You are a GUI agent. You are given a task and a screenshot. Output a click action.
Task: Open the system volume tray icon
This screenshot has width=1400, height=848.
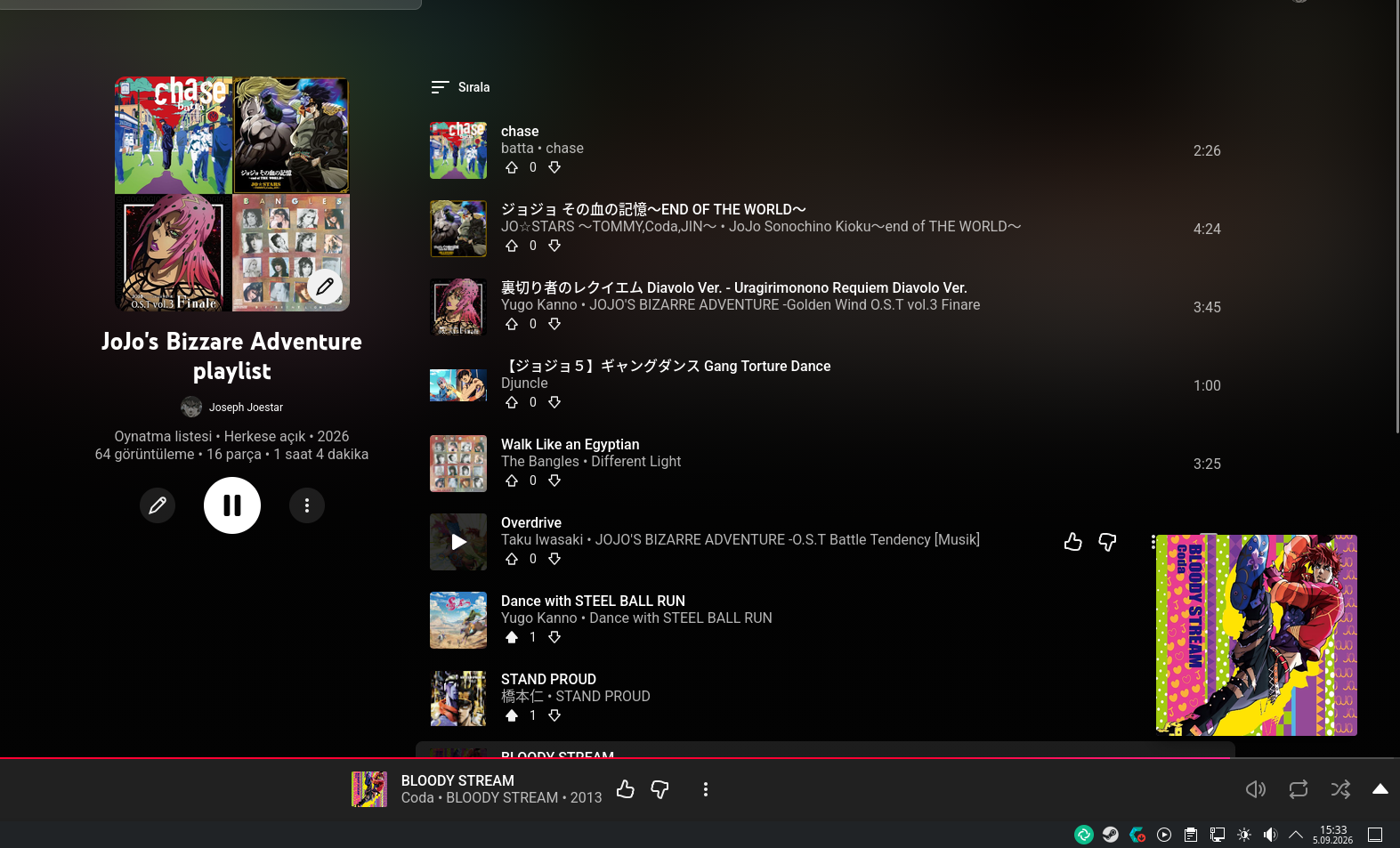point(1270,835)
